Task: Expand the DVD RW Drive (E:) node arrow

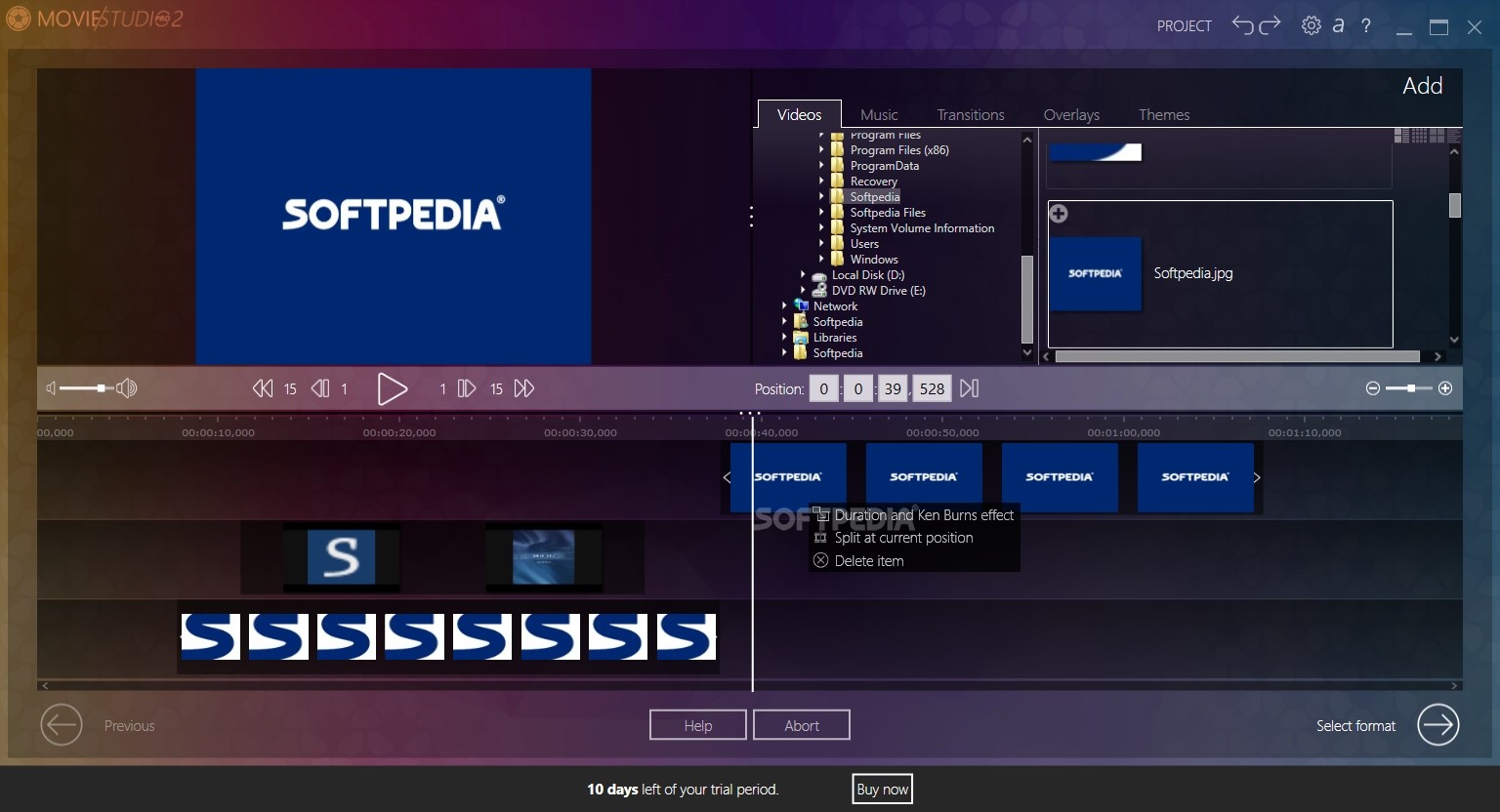Action: point(803,291)
